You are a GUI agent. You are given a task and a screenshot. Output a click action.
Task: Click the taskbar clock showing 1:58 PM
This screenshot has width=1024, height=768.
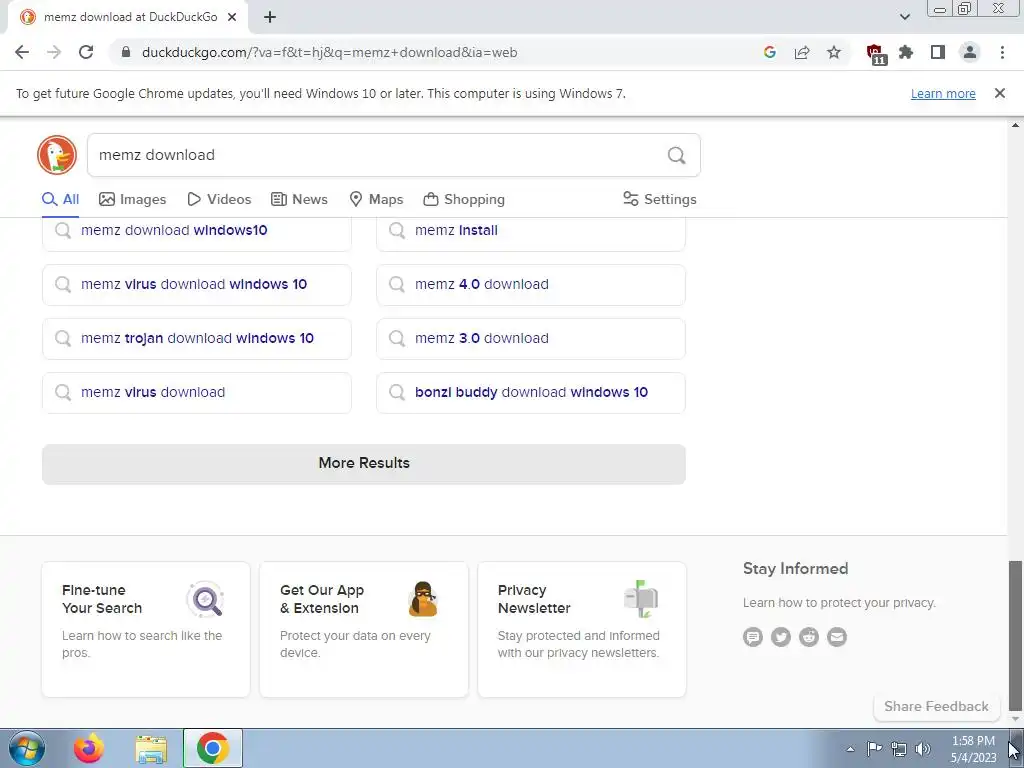coord(973,749)
